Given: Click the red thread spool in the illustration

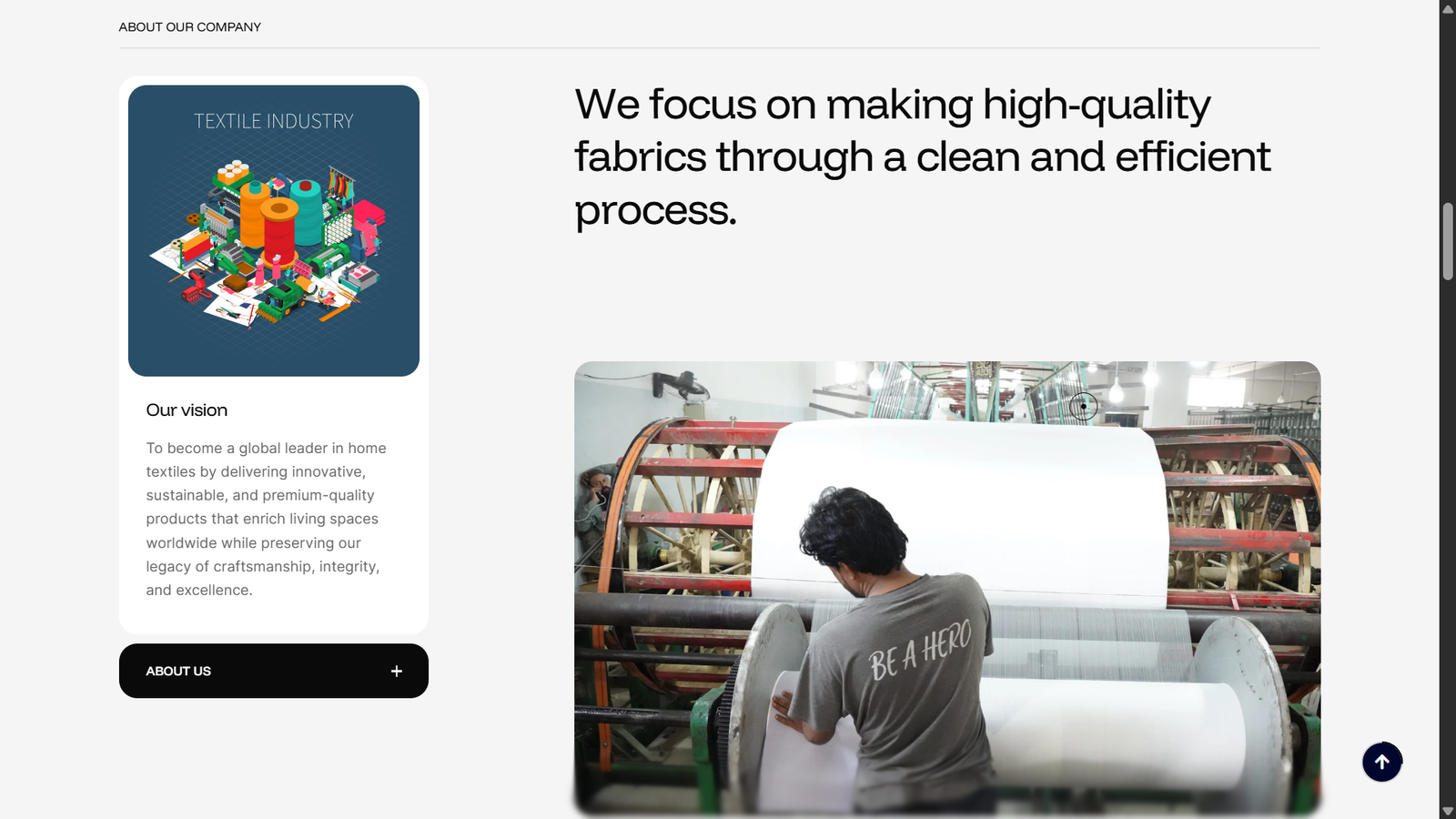Looking at the screenshot, I should (279, 231).
